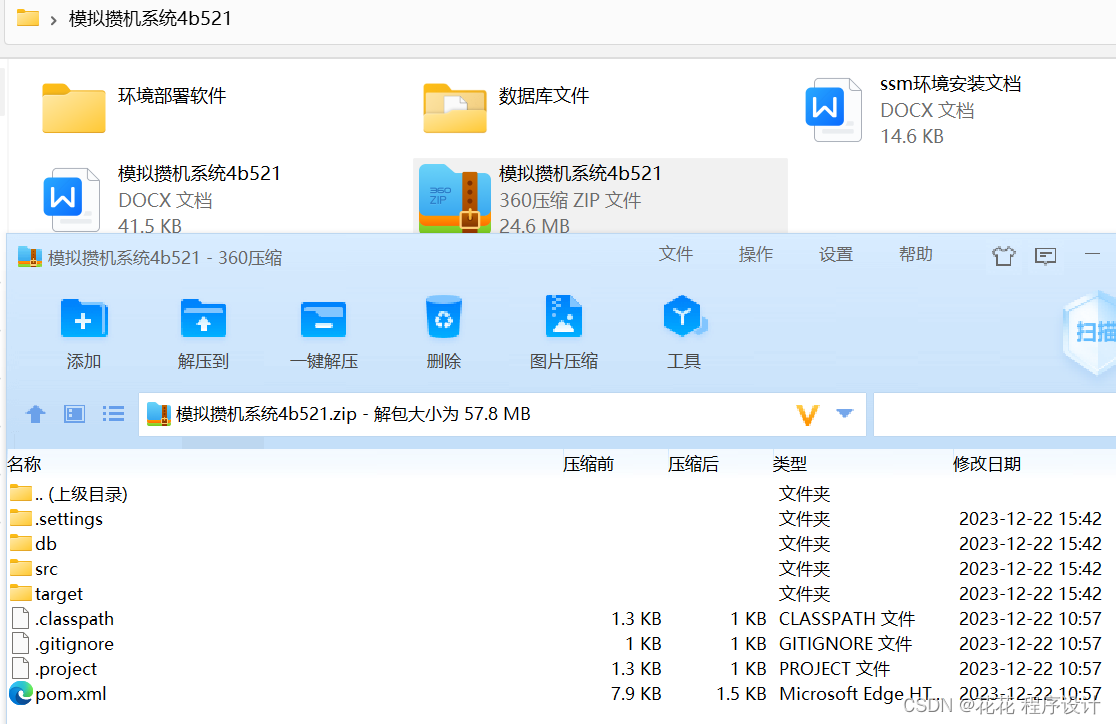
Task: Click the CLASSPATH 文件 type cell
Action: click(x=847, y=619)
